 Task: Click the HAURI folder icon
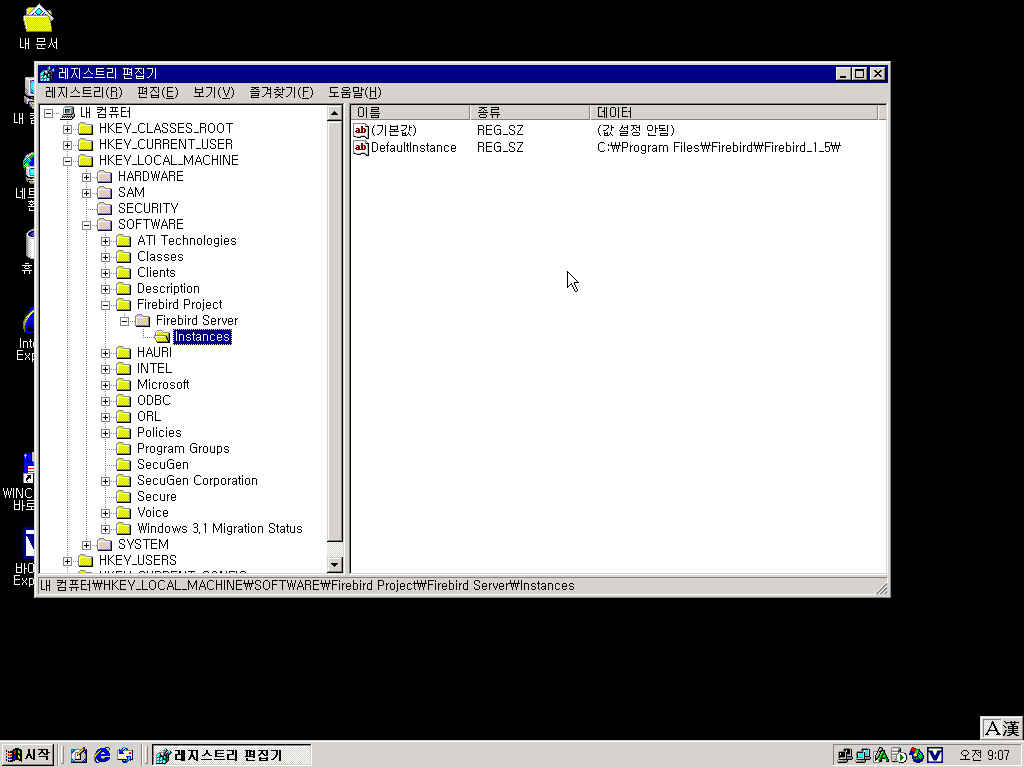123,353
